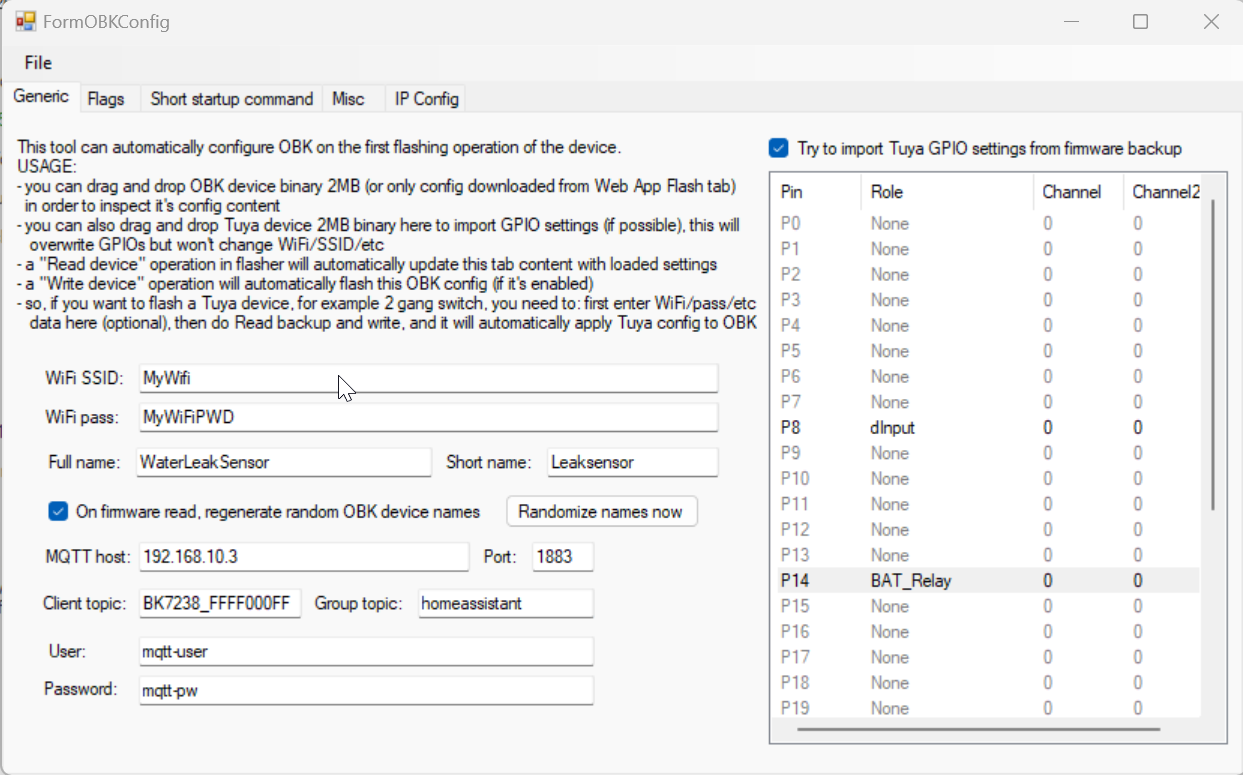This screenshot has height=775, width=1243.
Task: Click the horizontal scrollbar under pin list
Action: 978,729
